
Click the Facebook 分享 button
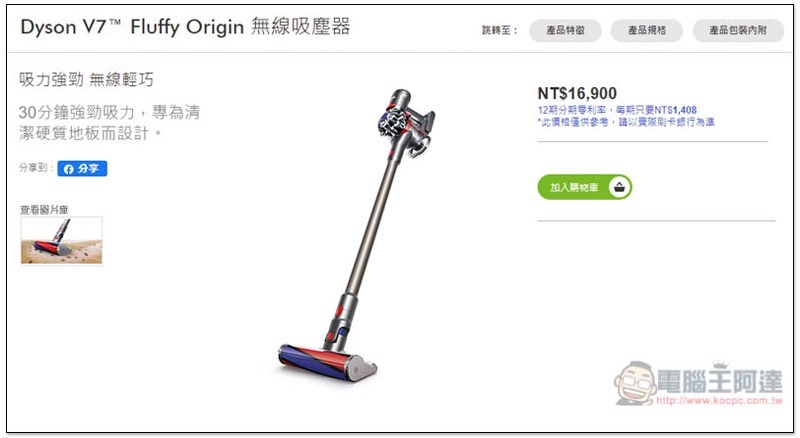click(x=82, y=168)
